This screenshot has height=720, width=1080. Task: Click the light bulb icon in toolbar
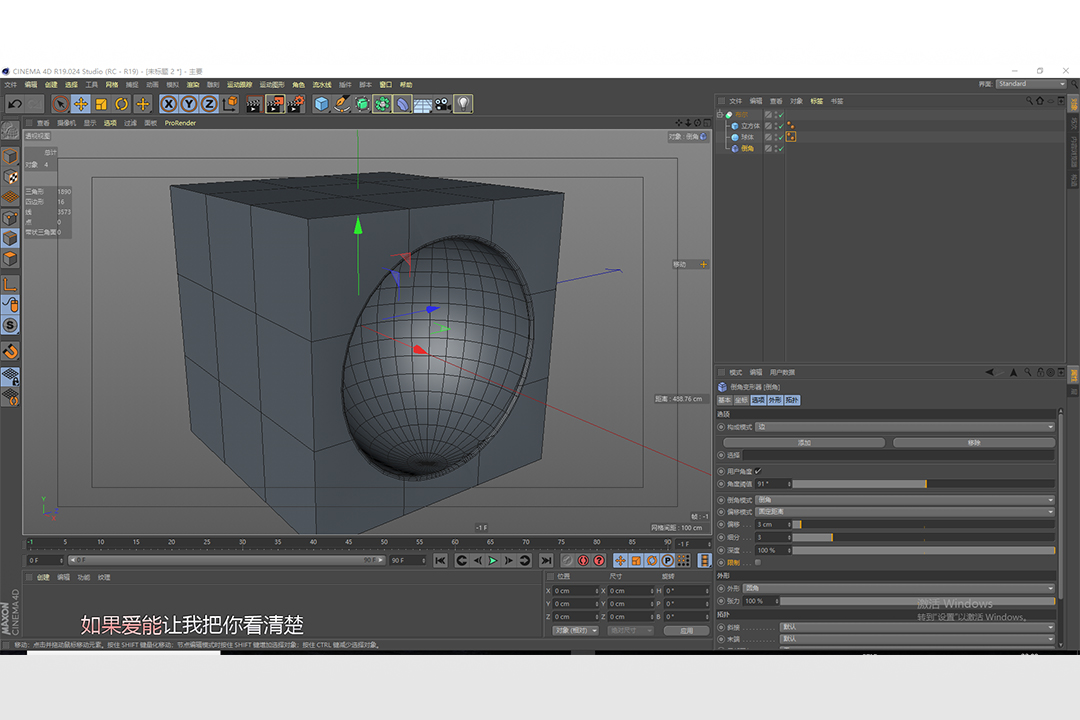tap(463, 104)
